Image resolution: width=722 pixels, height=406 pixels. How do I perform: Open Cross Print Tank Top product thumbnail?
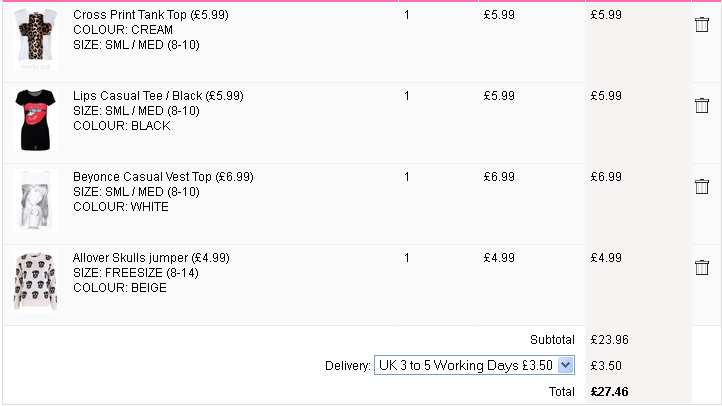(35, 39)
